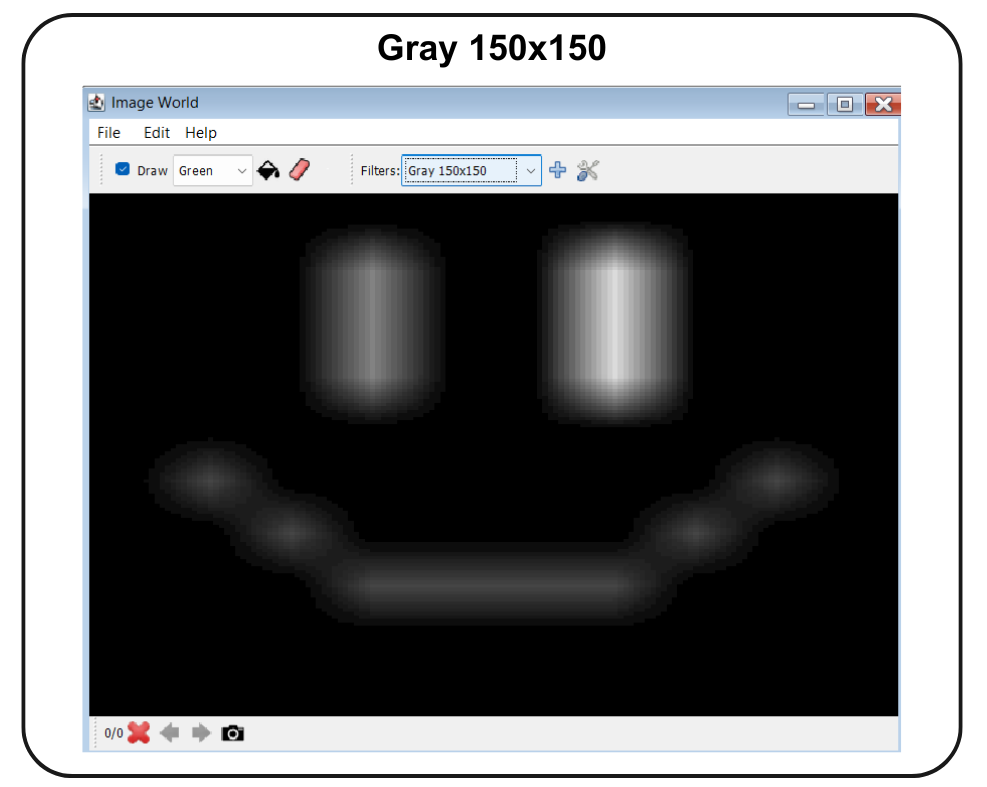Screen dimensions: 987x787
Task: Go to next snapshot with the right arrow
Action: [x=201, y=733]
